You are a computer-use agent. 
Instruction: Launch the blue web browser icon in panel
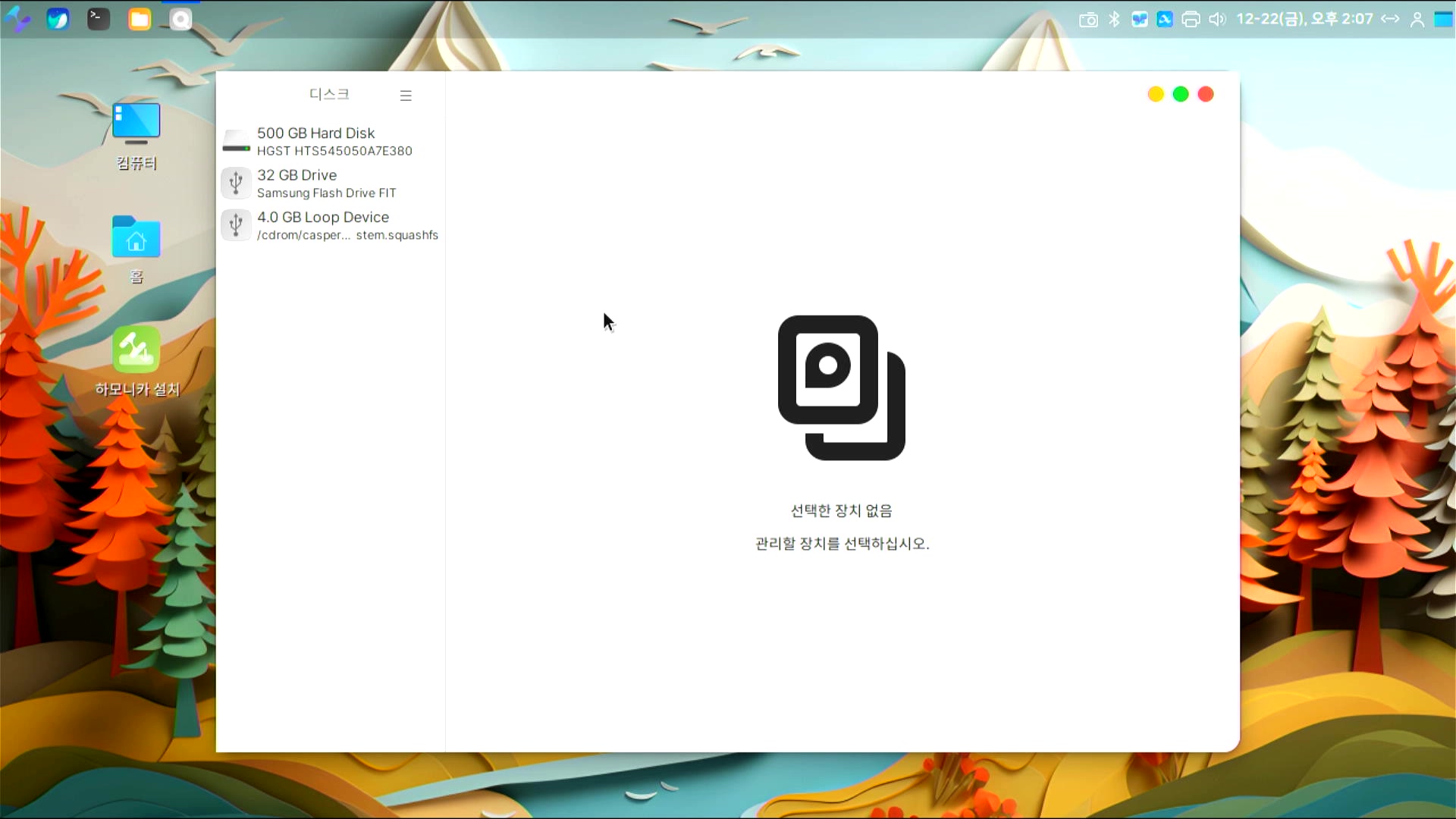coord(58,19)
